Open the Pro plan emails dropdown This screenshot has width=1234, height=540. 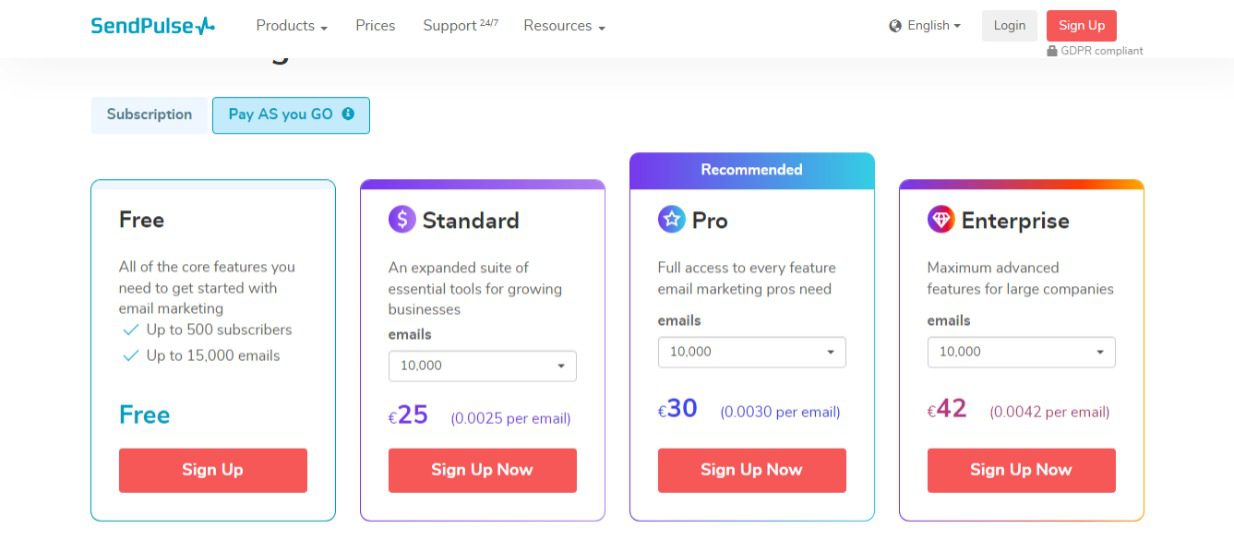click(x=751, y=352)
